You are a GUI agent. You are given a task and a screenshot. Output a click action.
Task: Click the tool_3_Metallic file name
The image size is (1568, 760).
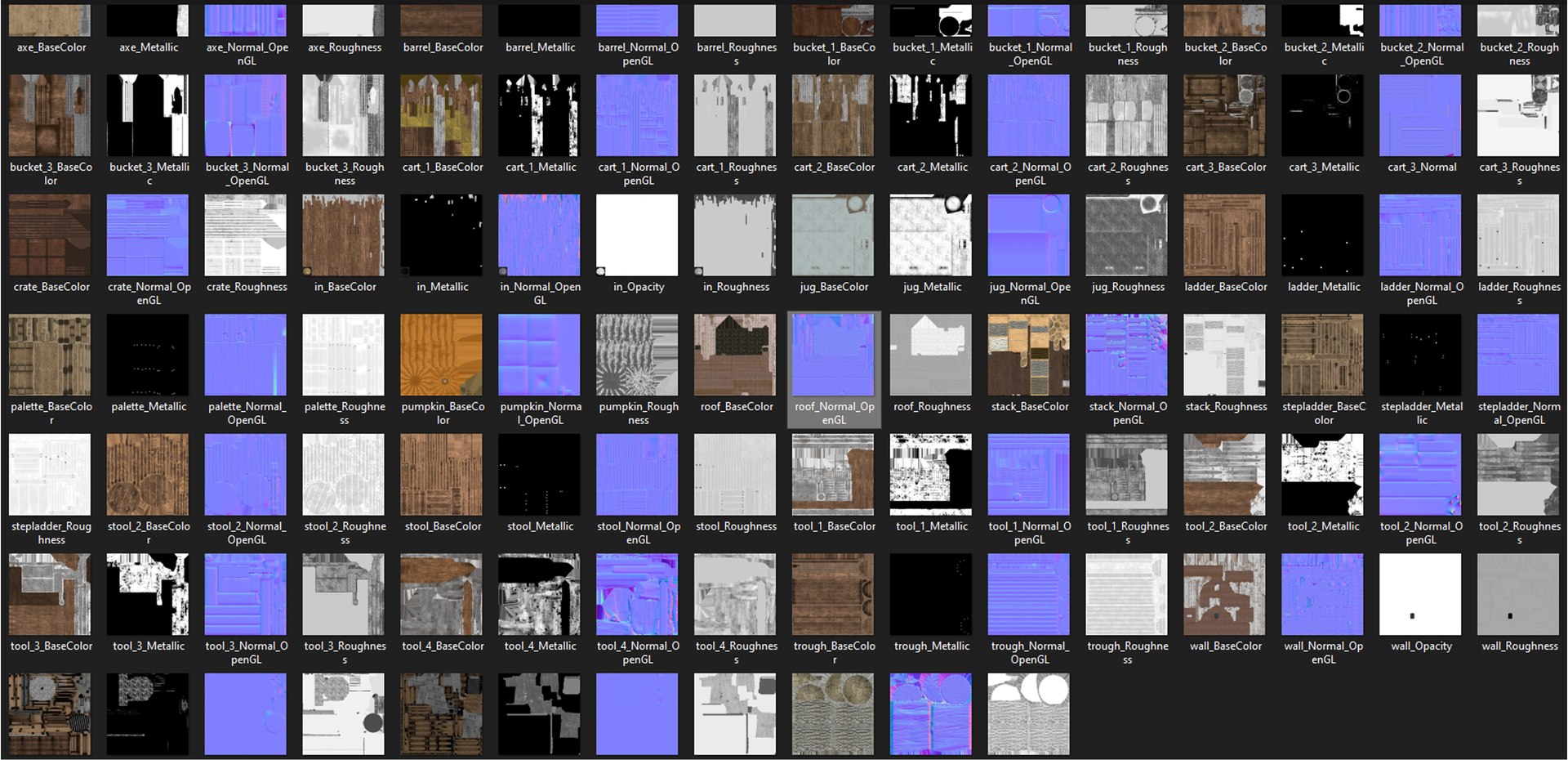149,646
